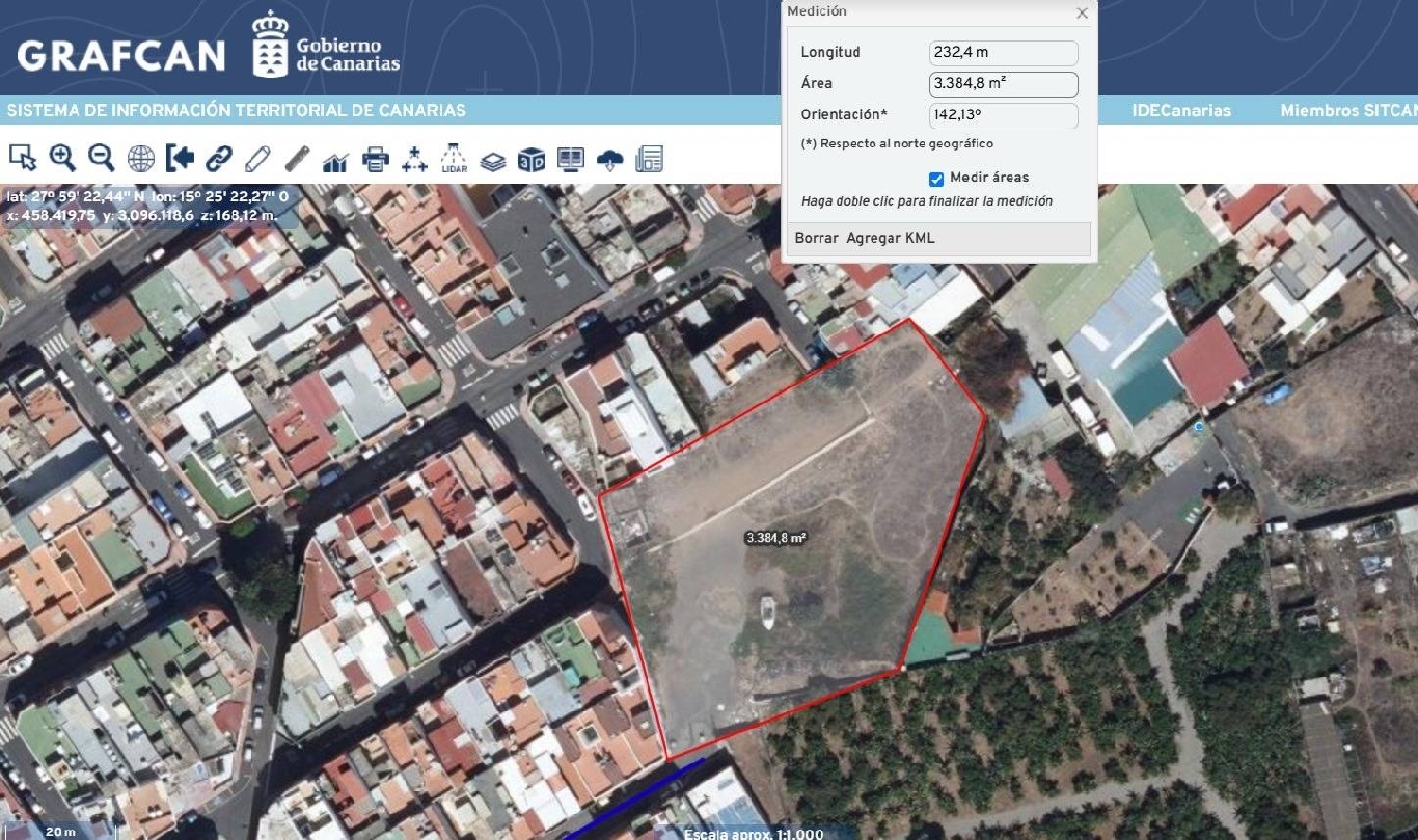The width and height of the screenshot is (1418, 840).
Task: Click the 3.384,8 m² label on map
Action: [776, 539]
